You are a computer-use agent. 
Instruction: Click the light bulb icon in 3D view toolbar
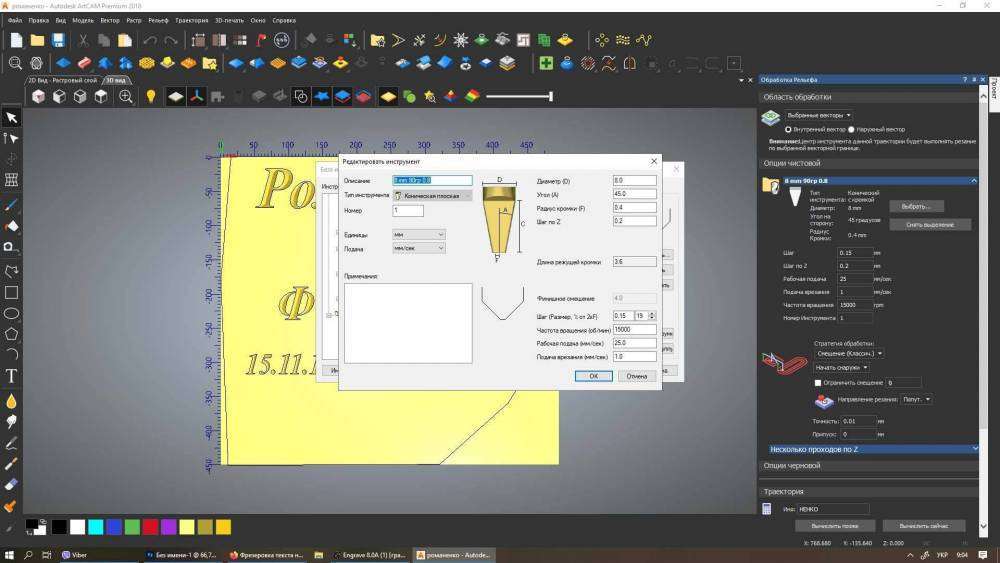[151, 97]
